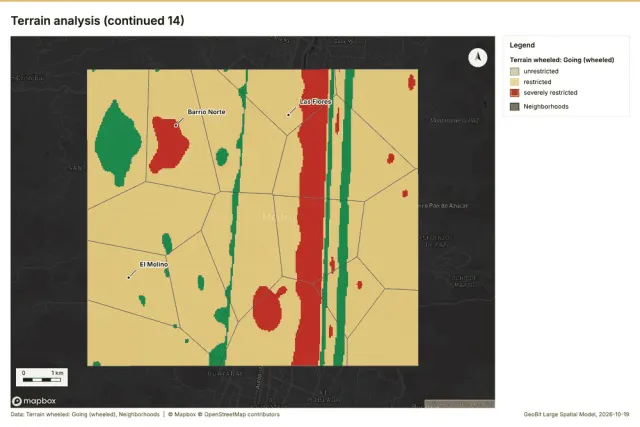The height and width of the screenshot is (427, 640).
Task: Click the GeoBit Large Spatial Model footer text
Action: (576, 414)
